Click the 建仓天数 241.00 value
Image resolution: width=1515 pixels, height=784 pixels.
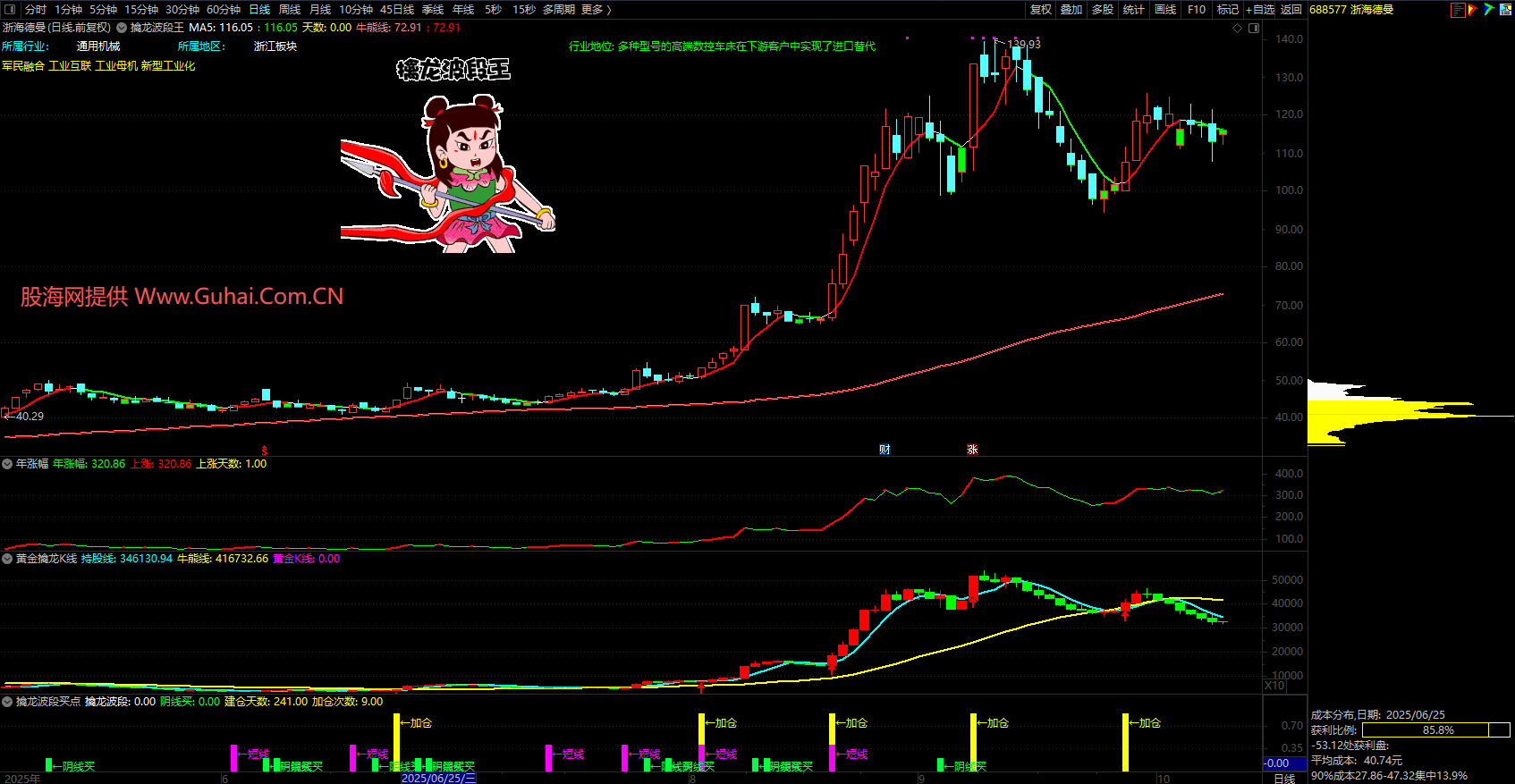[x=266, y=702]
